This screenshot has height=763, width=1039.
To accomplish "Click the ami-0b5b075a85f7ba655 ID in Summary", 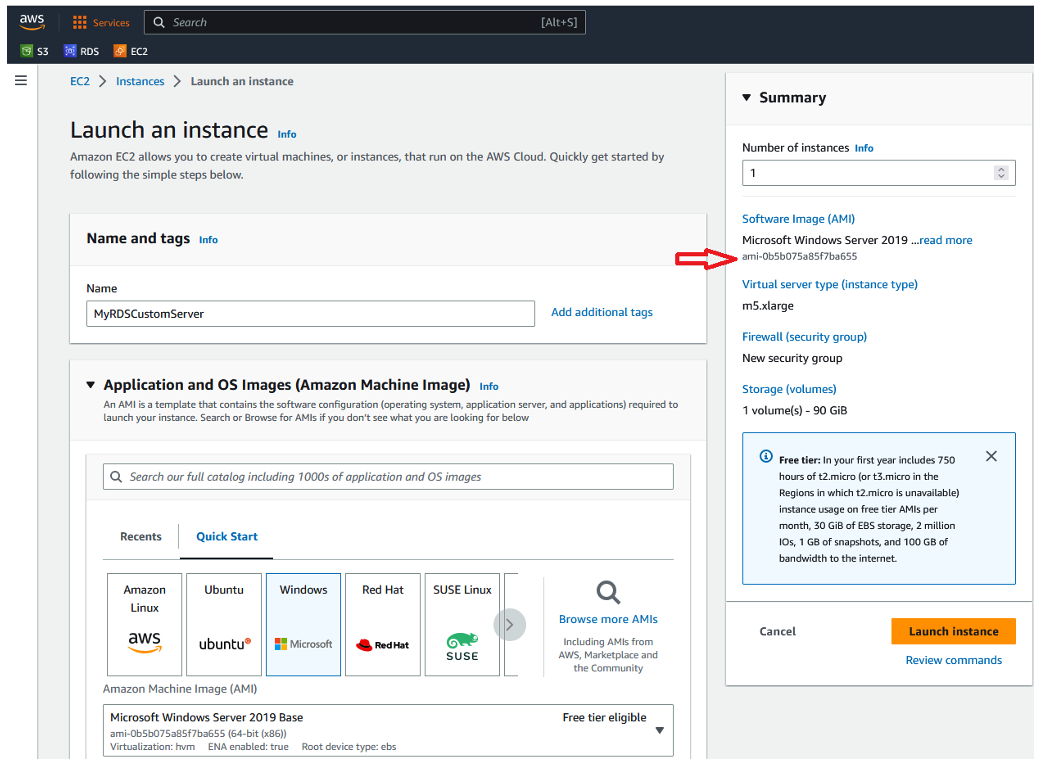I will 799,257.
